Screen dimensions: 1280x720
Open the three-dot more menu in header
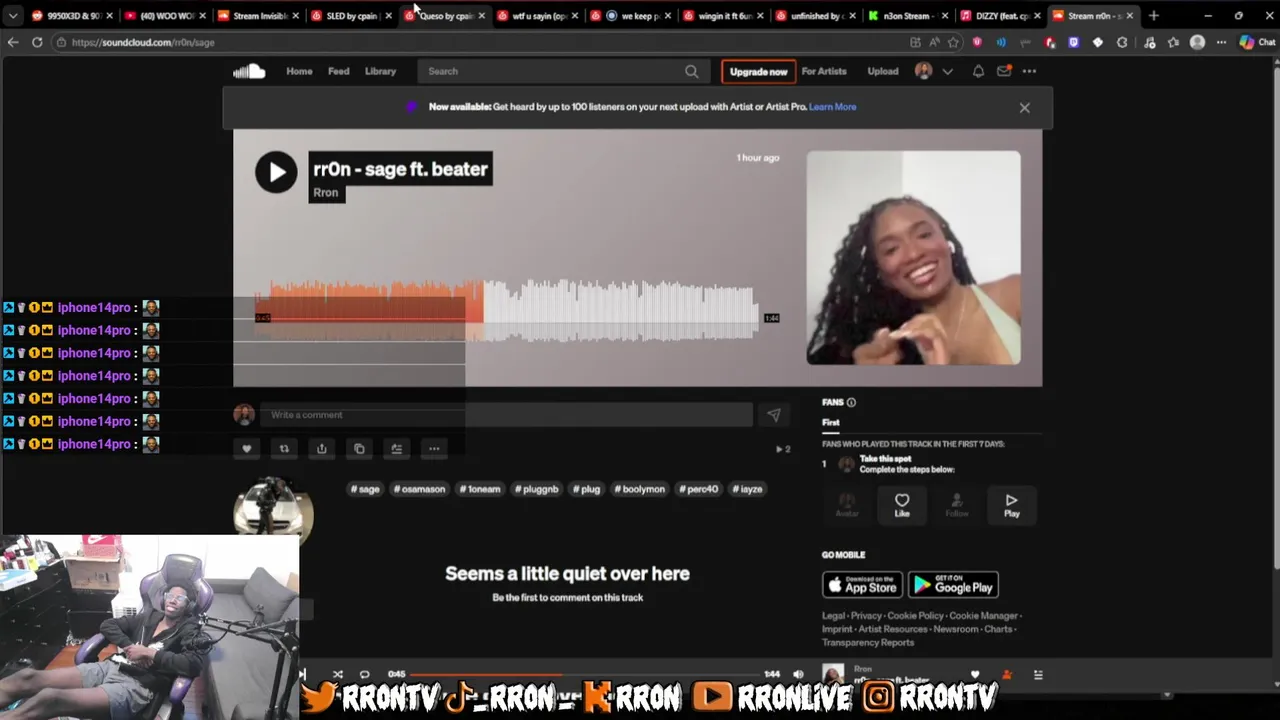(x=1029, y=71)
